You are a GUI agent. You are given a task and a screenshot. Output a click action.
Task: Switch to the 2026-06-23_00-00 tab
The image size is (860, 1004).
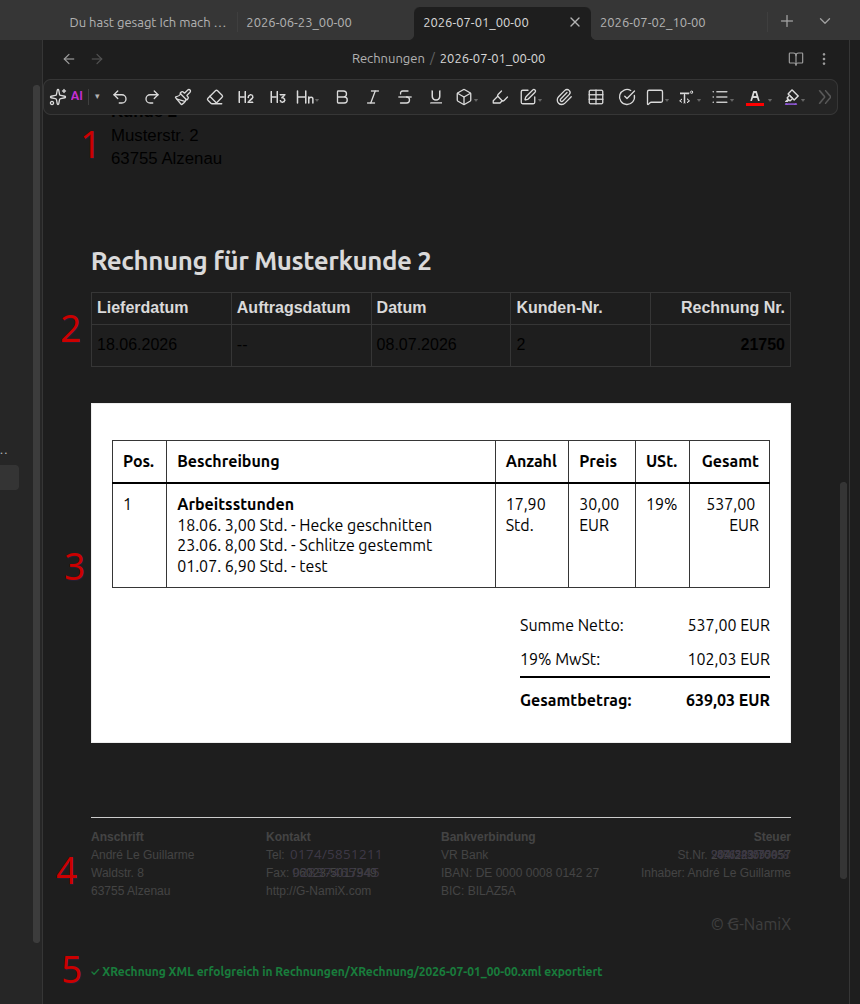(299, 22)
